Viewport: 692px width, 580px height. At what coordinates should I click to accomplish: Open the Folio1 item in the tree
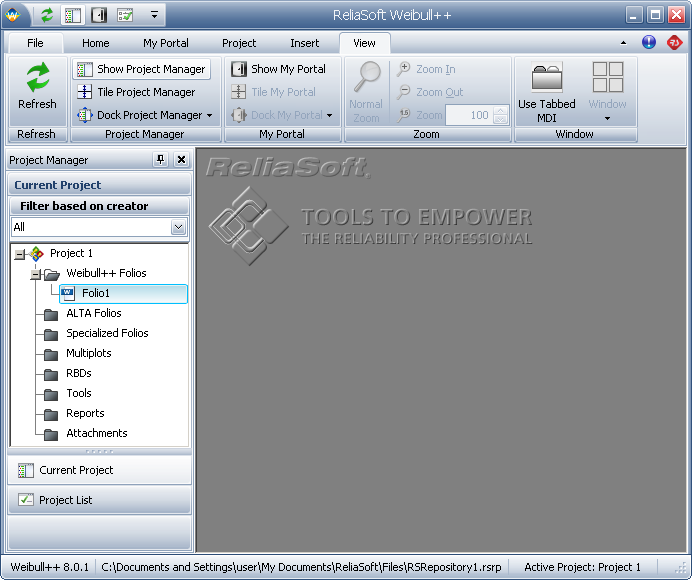coord(95,293)
